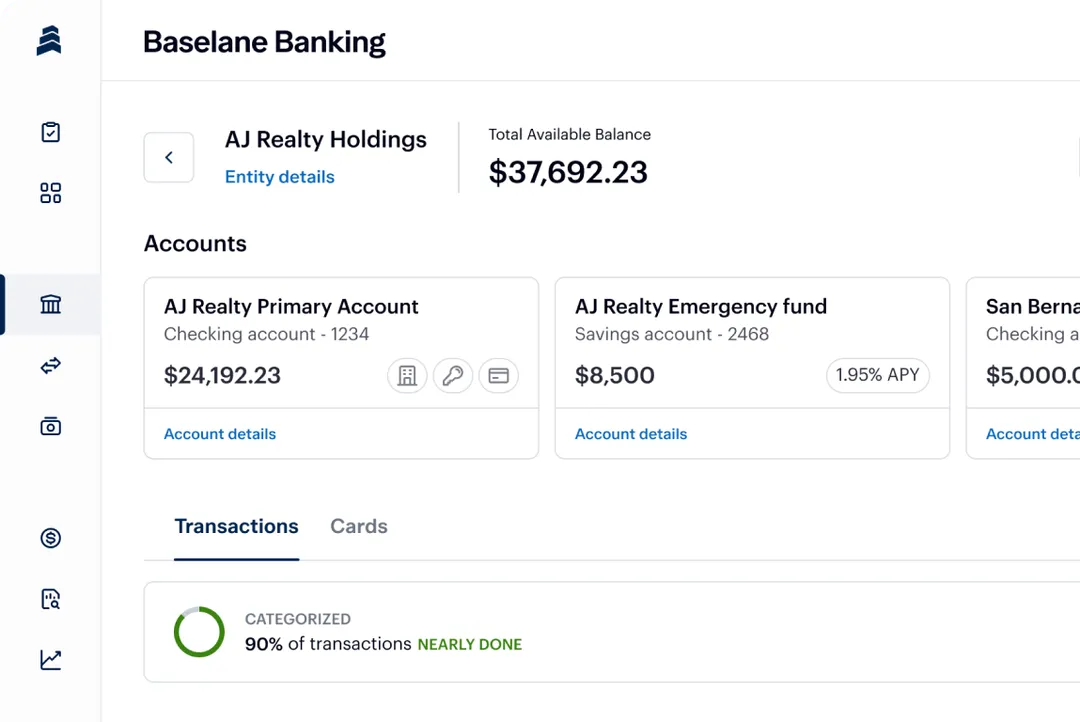
Task: Open the dashboard grid sidebar icon
Action: pos(51,193)
